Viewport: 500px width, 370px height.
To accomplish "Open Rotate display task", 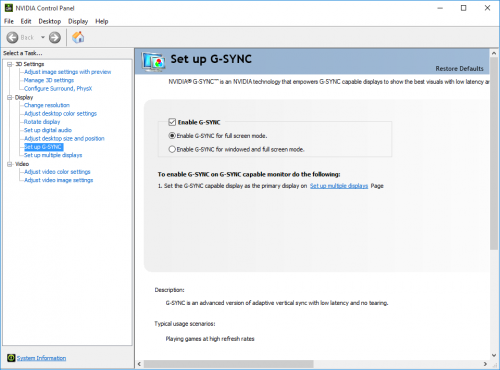I will coord(42,122).
